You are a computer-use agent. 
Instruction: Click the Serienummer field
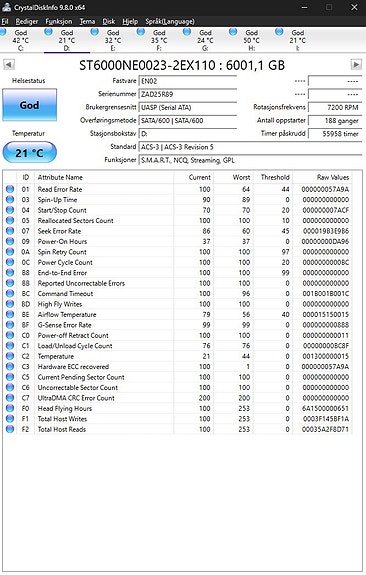click(187, 94)
